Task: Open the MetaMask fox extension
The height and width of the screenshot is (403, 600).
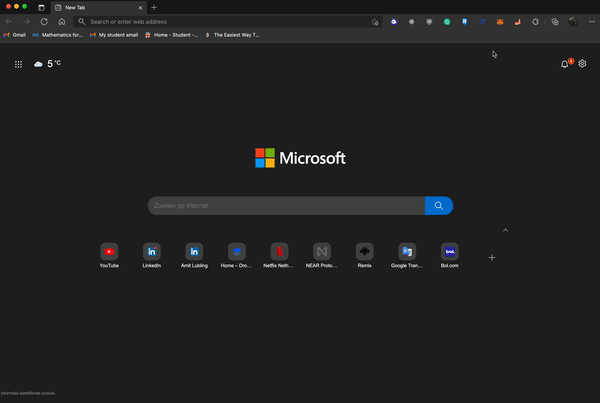Action: tap(500, 22)
